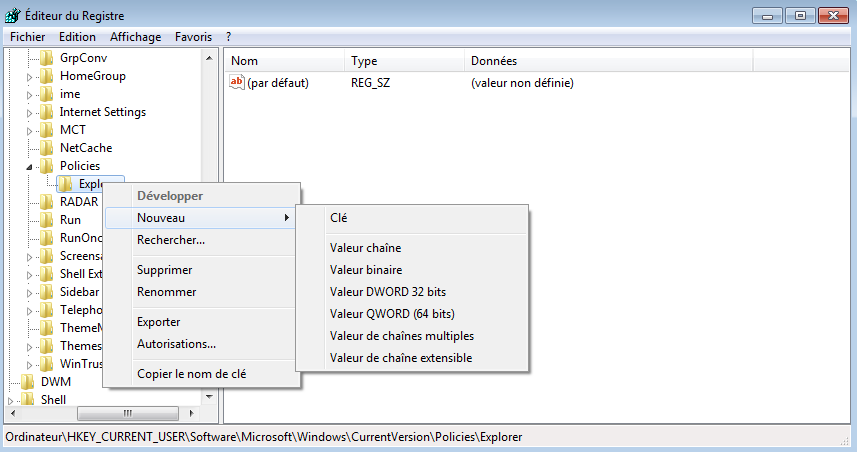Click the (par défaut) string value icon
The image size is (857, 452).
click(237, 83)
